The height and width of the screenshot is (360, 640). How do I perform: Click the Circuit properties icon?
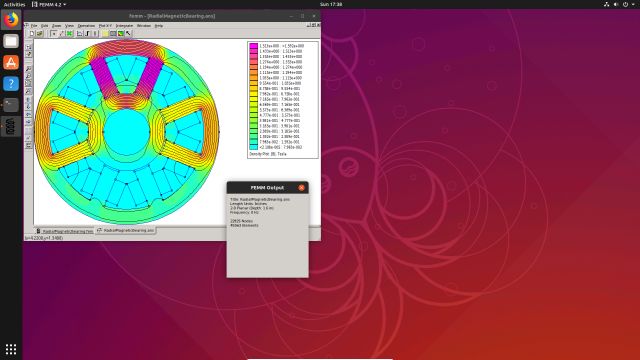coord(95,33)
